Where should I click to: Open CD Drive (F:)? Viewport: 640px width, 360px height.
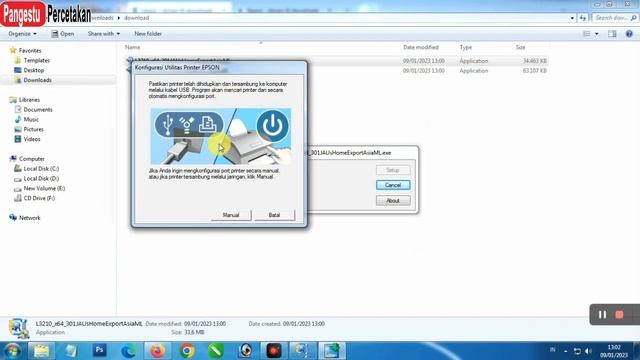(39, 198)
